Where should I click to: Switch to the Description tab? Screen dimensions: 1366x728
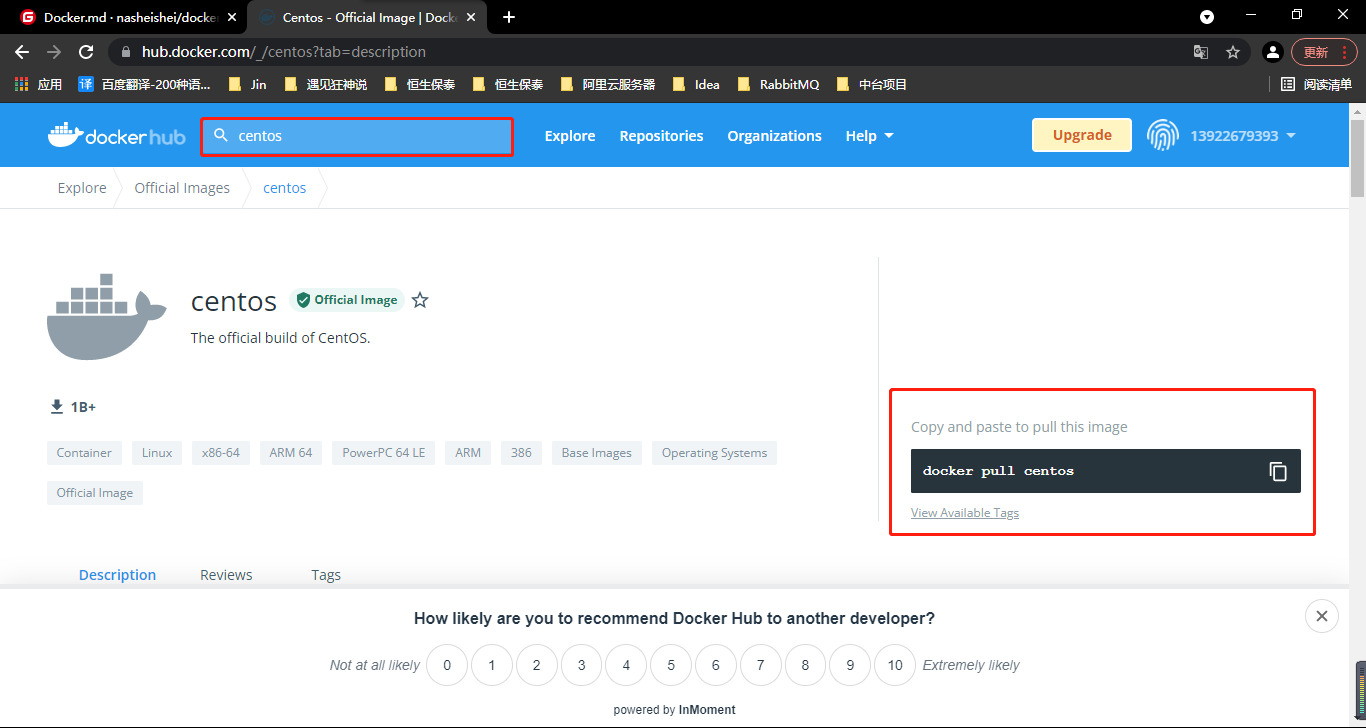pos(118,575)
